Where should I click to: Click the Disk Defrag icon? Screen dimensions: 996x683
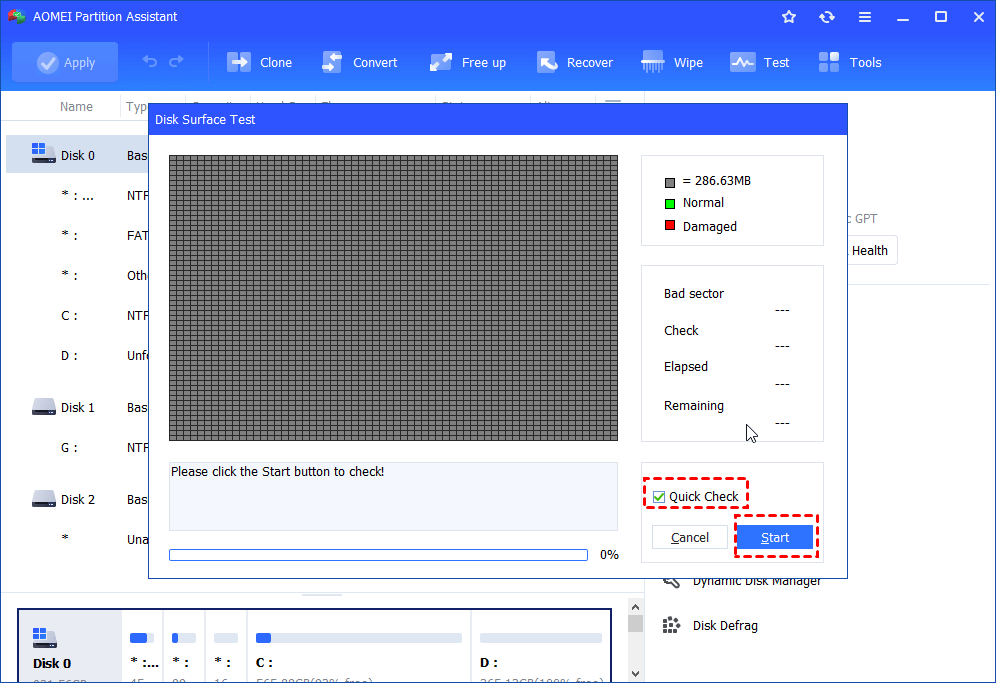pyautogui.click(x=672, y=625)
